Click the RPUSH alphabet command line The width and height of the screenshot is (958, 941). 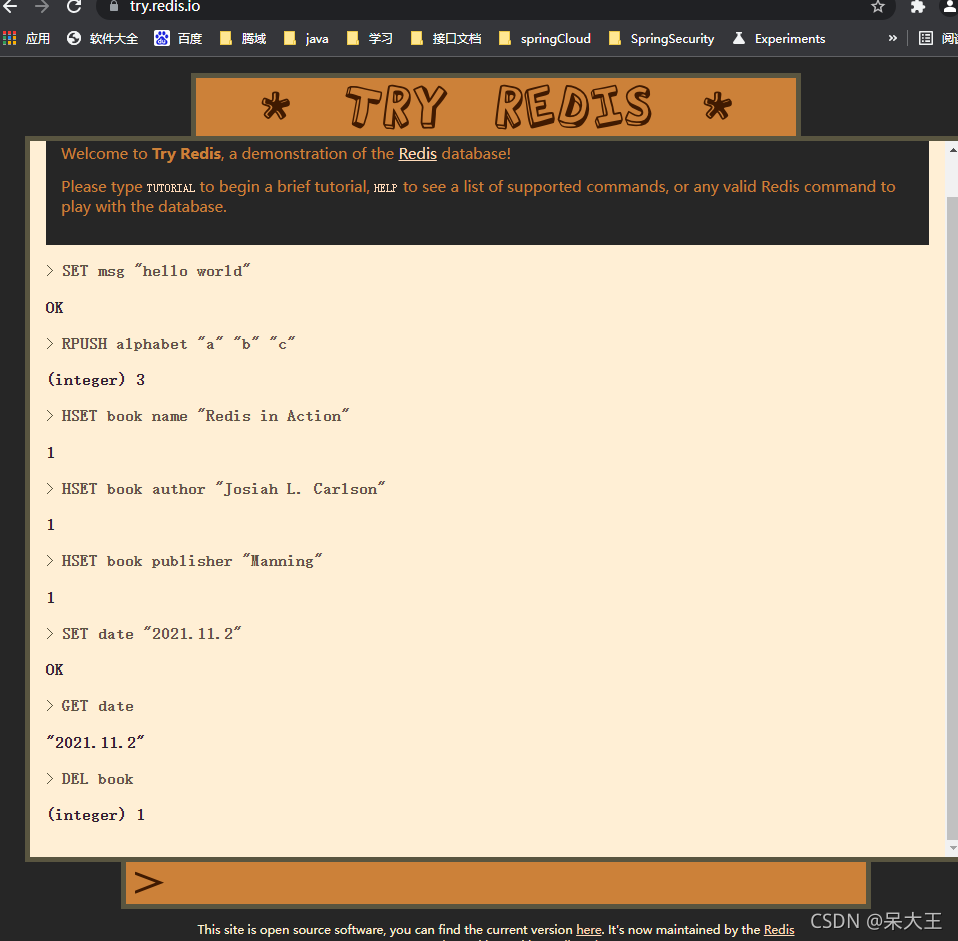click(171, 344)
